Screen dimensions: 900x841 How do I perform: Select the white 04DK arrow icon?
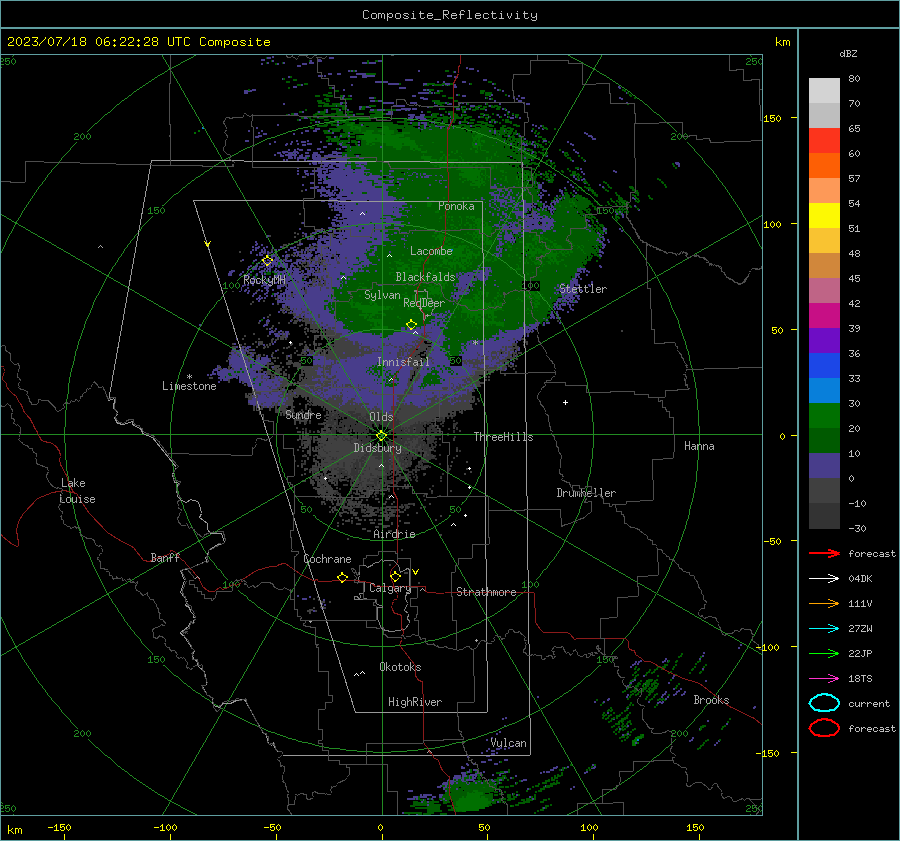pos(824,578)
